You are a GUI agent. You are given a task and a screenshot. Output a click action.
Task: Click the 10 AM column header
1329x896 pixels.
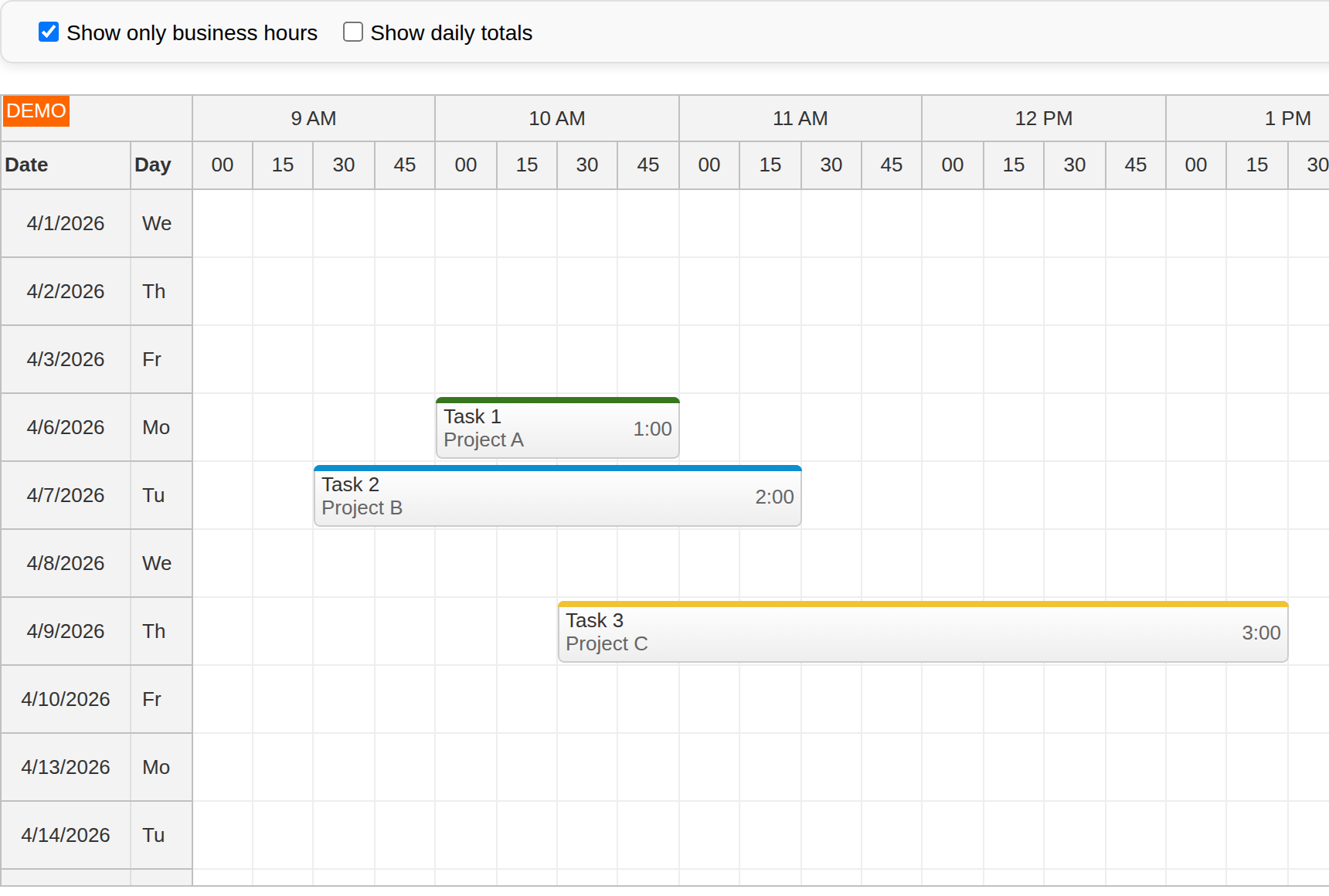[x=557, y=118]
